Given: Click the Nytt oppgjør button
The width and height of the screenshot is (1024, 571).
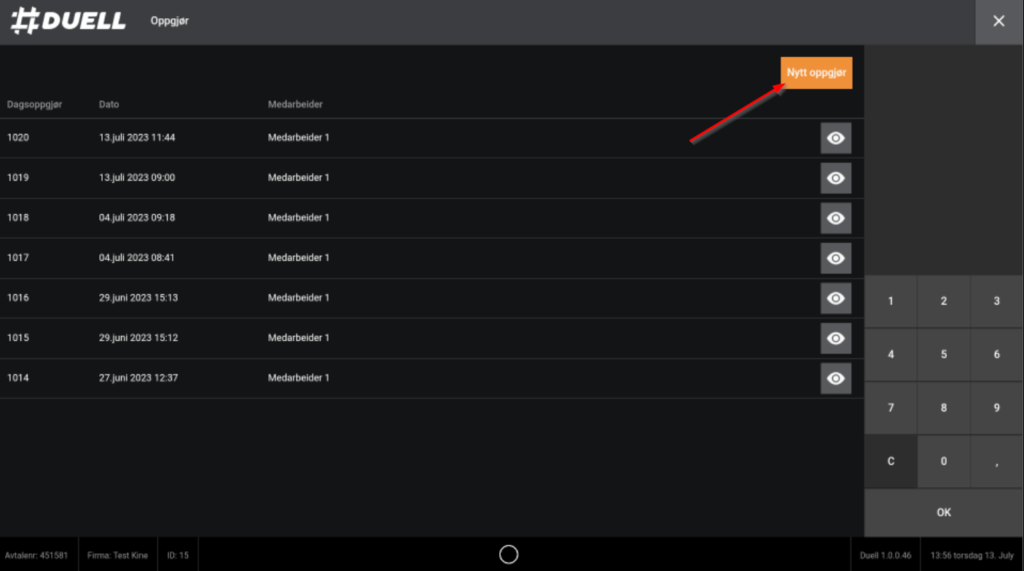Looking at the screenshot, I should [816, 73].
